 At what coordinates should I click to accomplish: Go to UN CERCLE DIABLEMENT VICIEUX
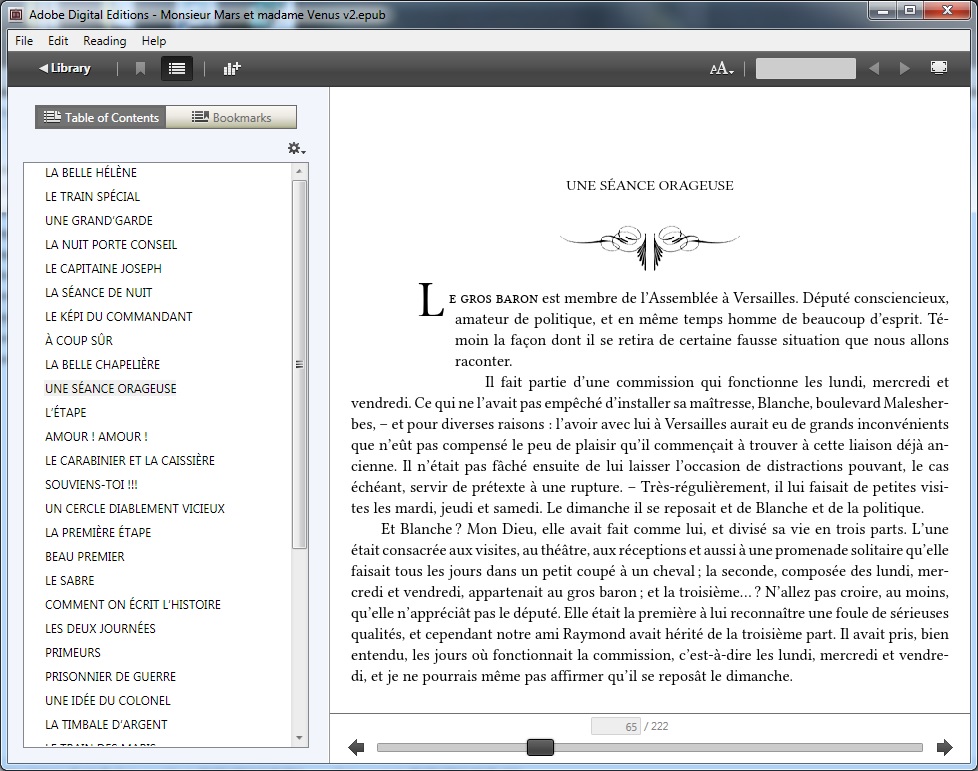tap(135, 509)
